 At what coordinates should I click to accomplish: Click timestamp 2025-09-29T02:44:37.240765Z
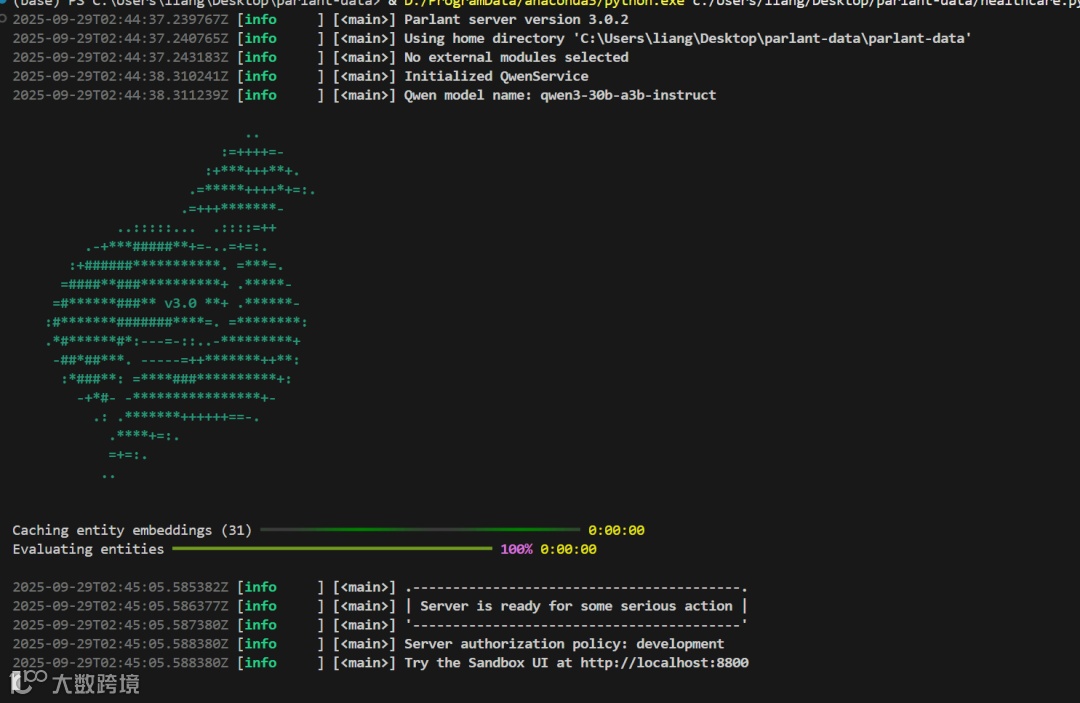pos(121,39)
